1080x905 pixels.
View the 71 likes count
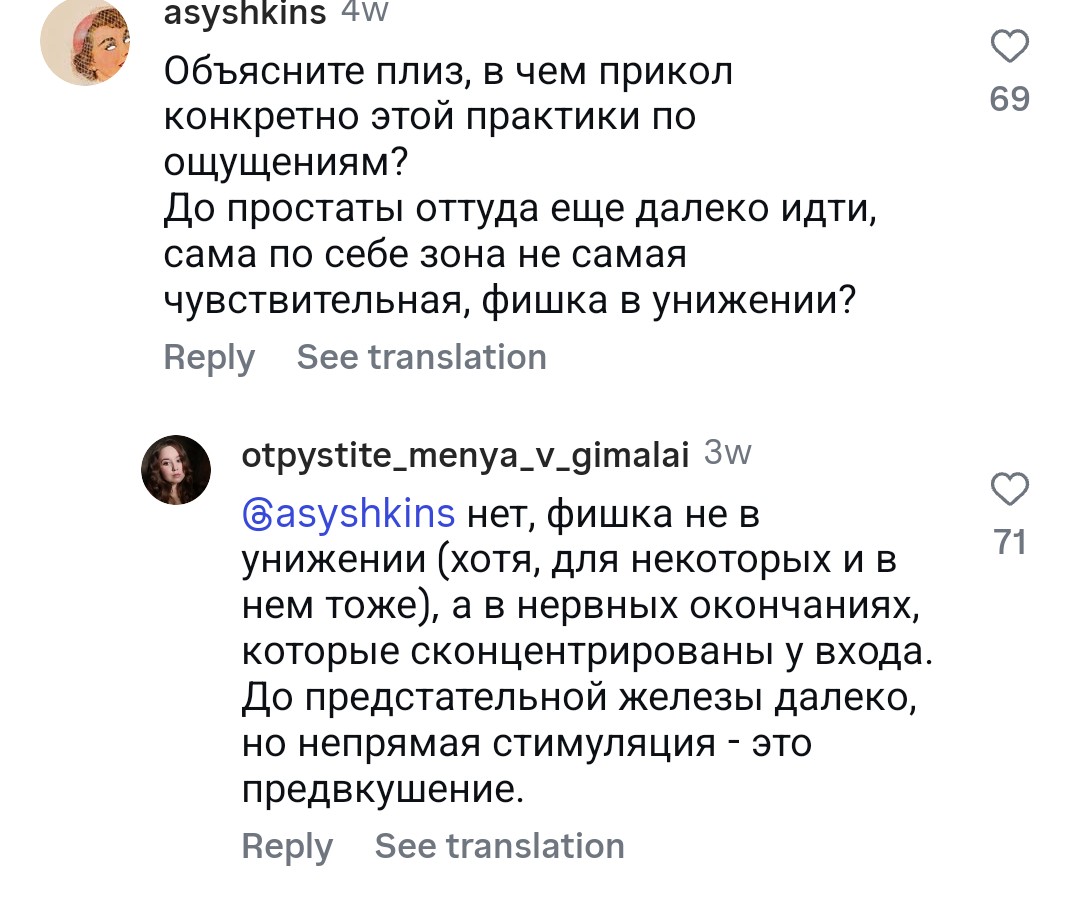tap(1010, 542)
